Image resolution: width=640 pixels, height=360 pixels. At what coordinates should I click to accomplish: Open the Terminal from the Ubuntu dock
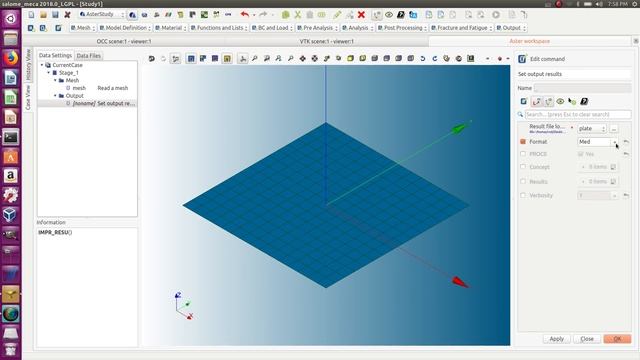click(x=11, y=137)
